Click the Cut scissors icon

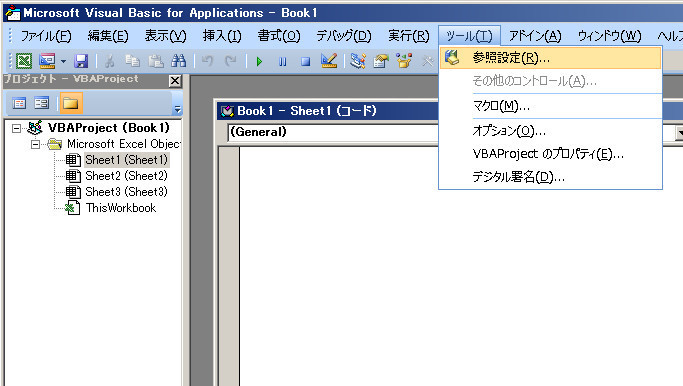point(109,61)
